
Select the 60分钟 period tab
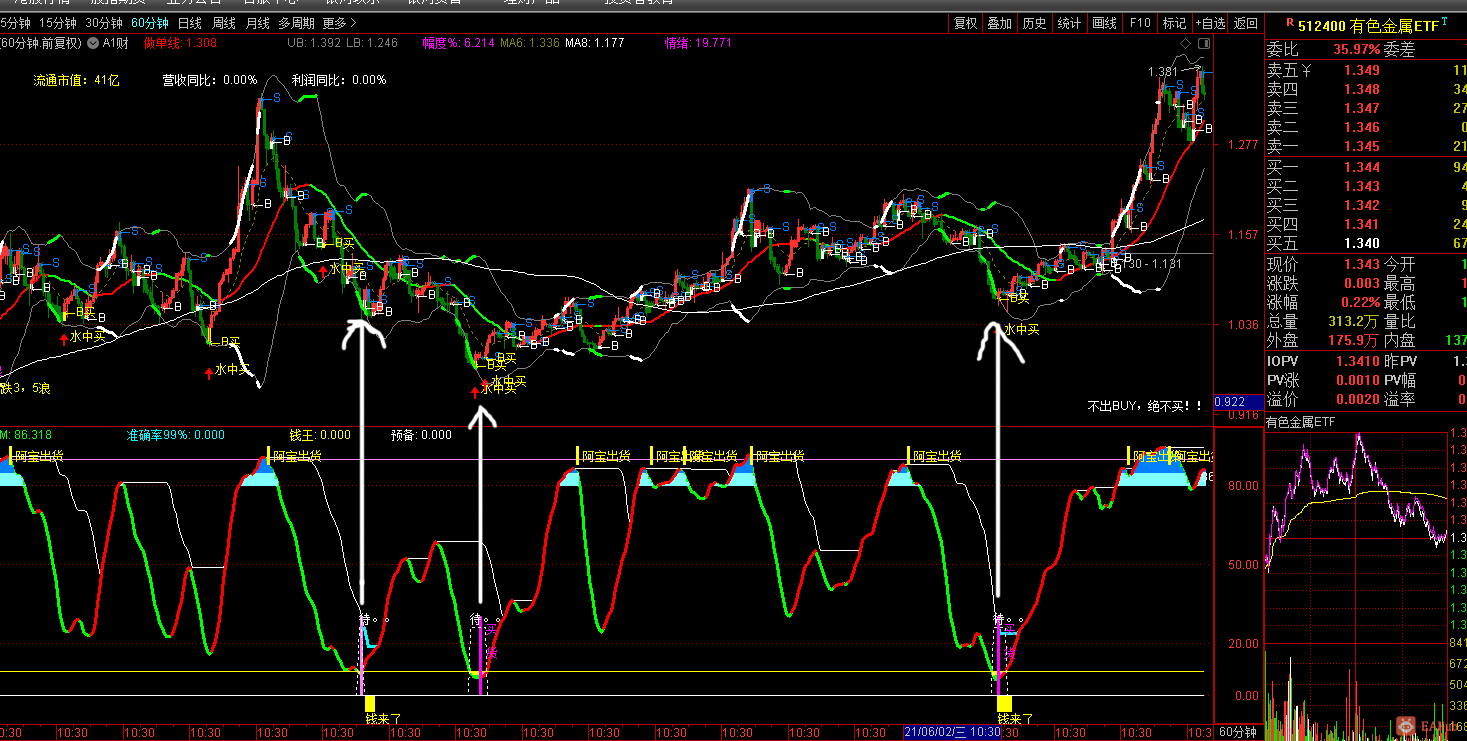150,23
